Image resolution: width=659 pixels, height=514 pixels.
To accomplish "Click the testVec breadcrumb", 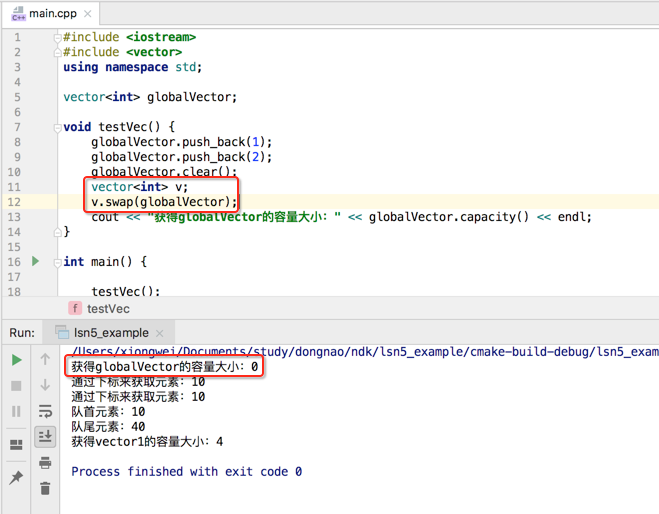I will point(108,309).
